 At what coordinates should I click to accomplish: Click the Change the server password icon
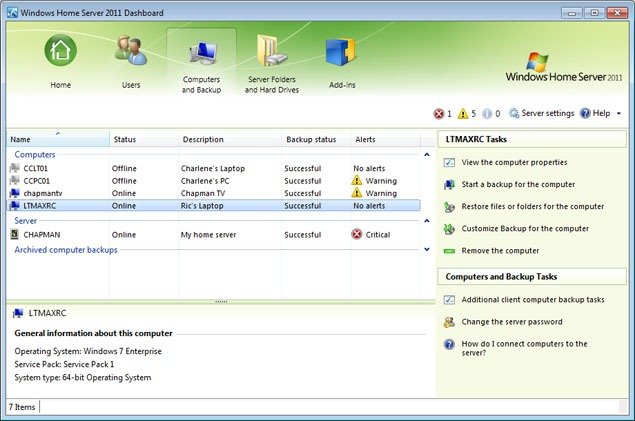click(x=449, y=322)
